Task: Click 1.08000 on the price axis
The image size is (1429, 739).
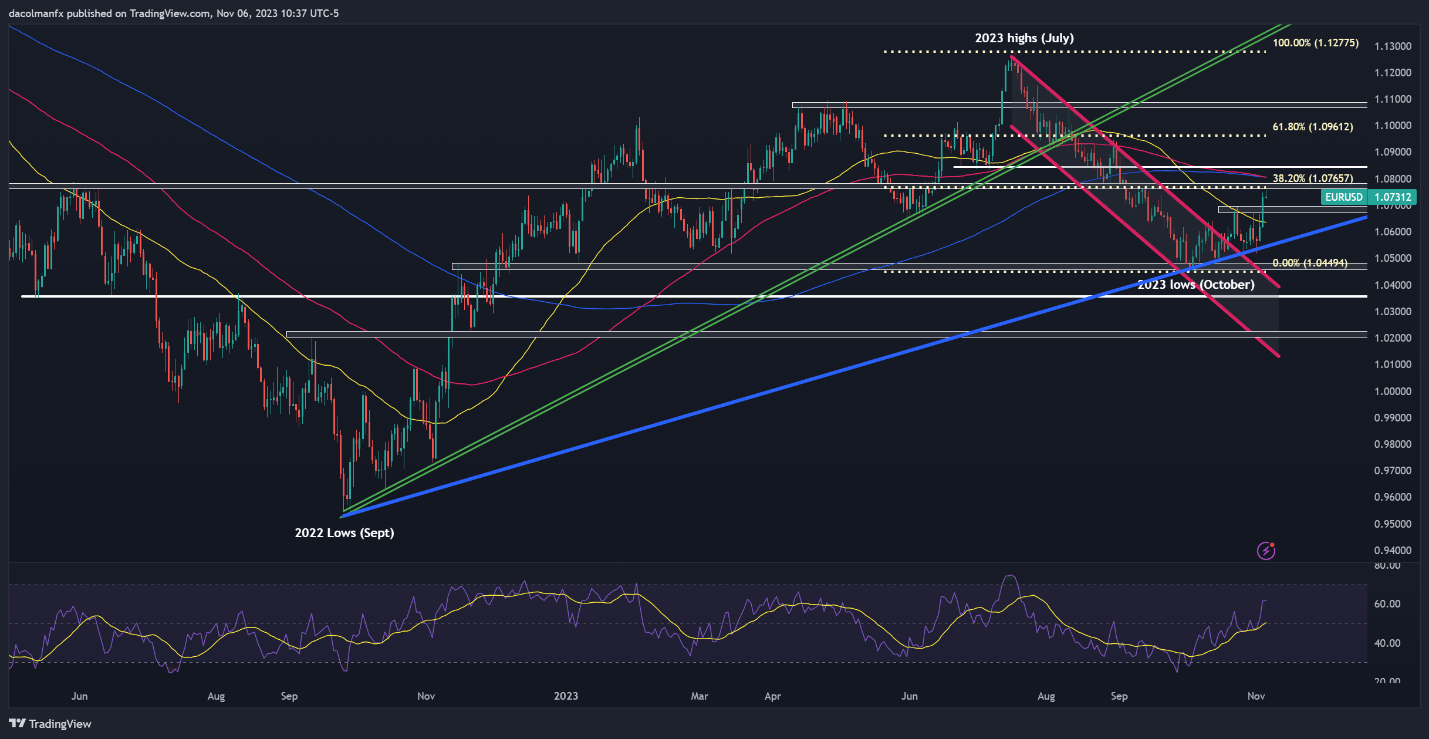Action: pos(1395,179)
